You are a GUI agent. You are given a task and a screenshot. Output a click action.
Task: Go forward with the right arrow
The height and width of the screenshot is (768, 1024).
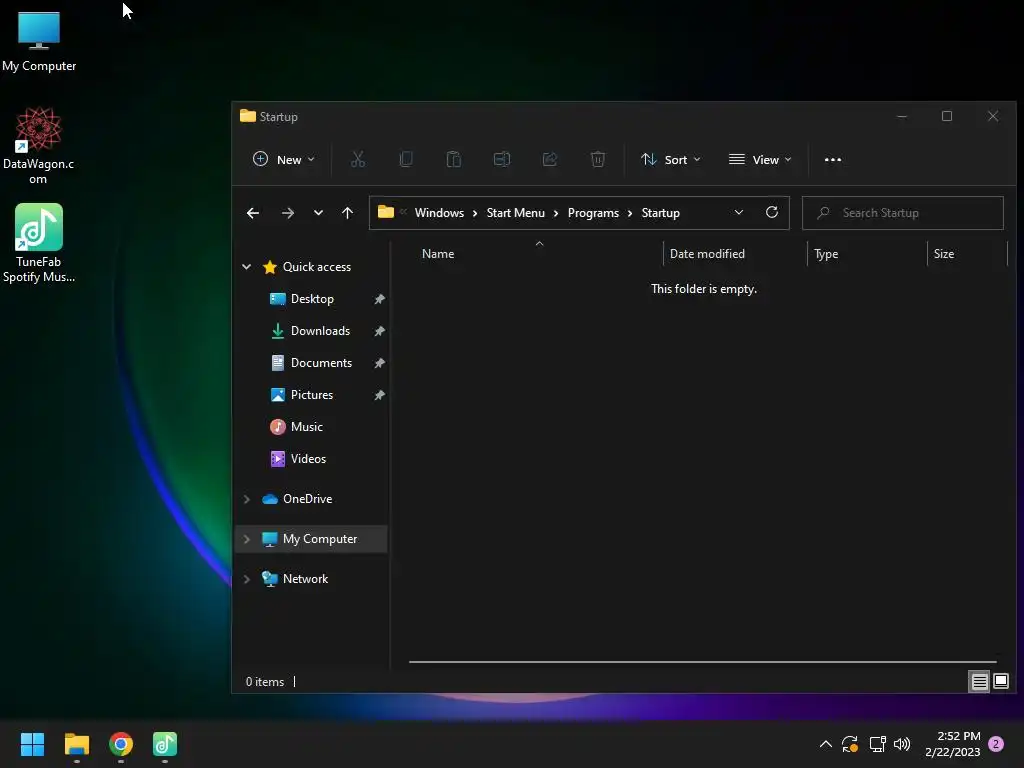coord(287,213)
